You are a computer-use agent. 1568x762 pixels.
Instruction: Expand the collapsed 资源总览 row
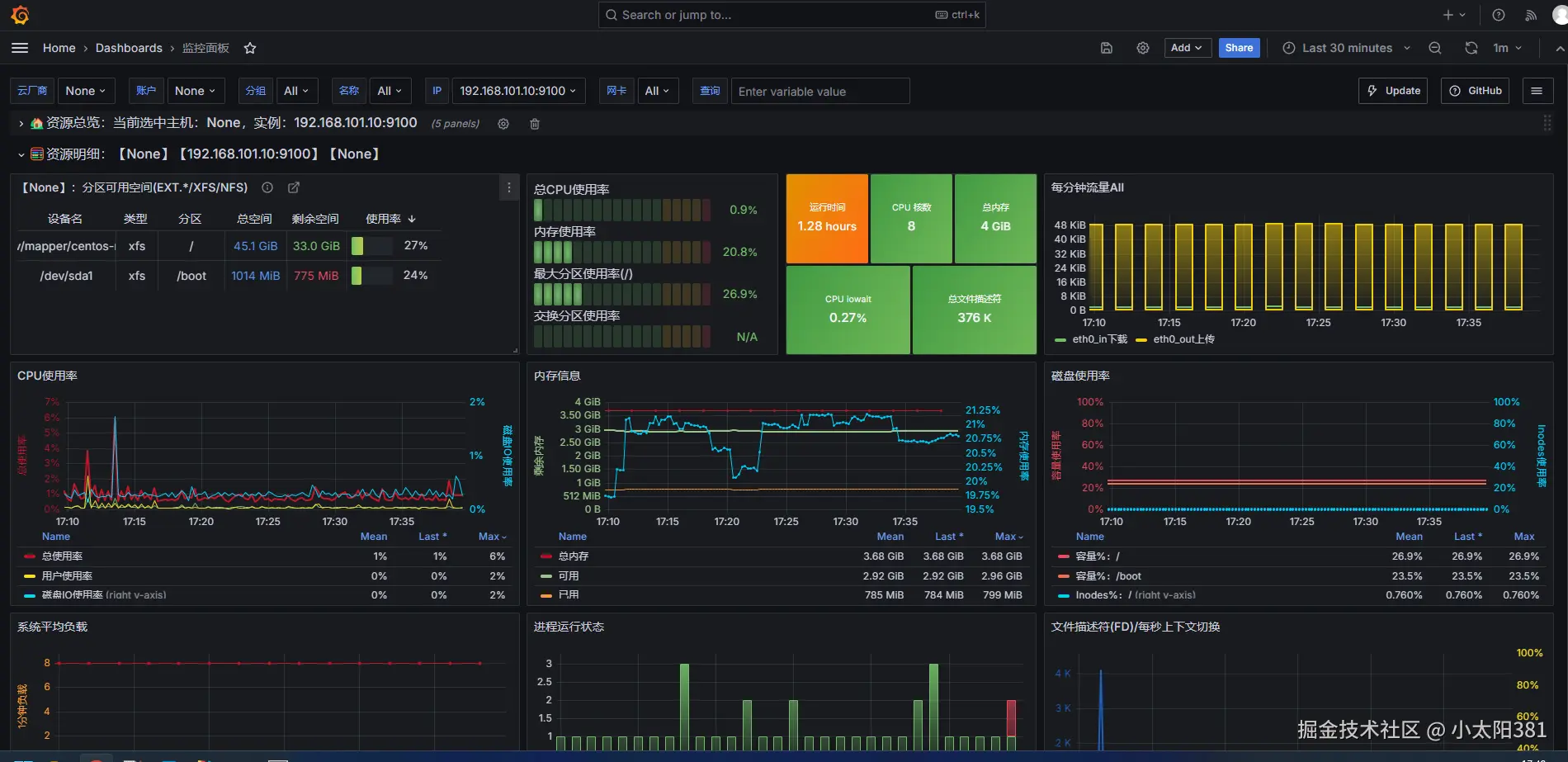pyautogui.click(x=21, y=123)
